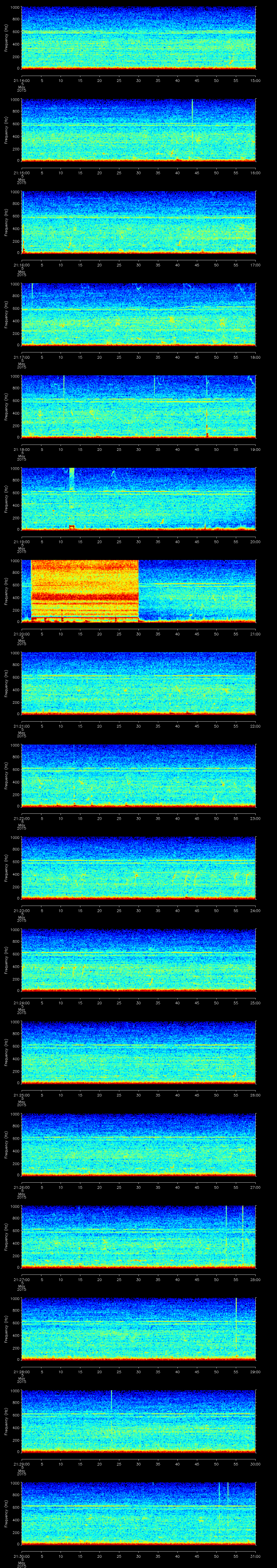Select the spectrogram starting at 21:16:00
The width and height of the screenshot is (277, 1568).
139,222
